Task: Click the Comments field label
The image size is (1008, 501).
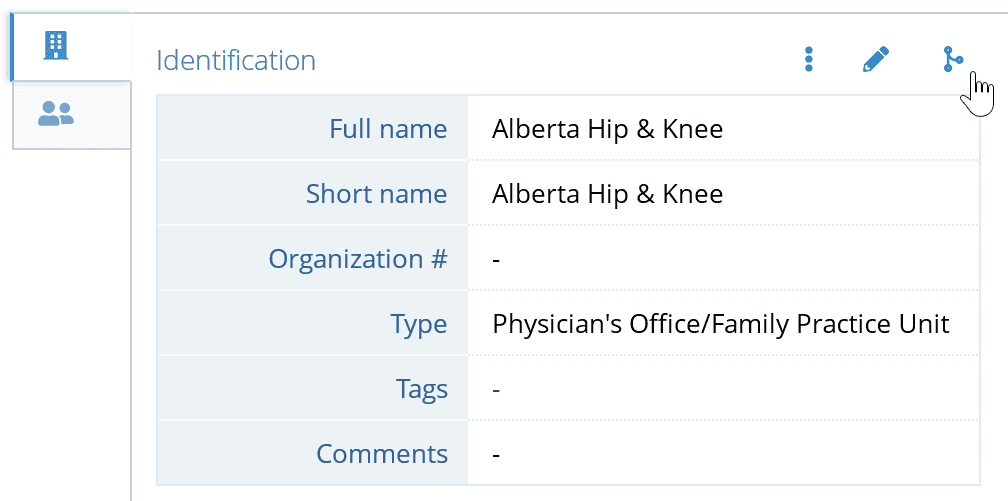Action: 382,454
